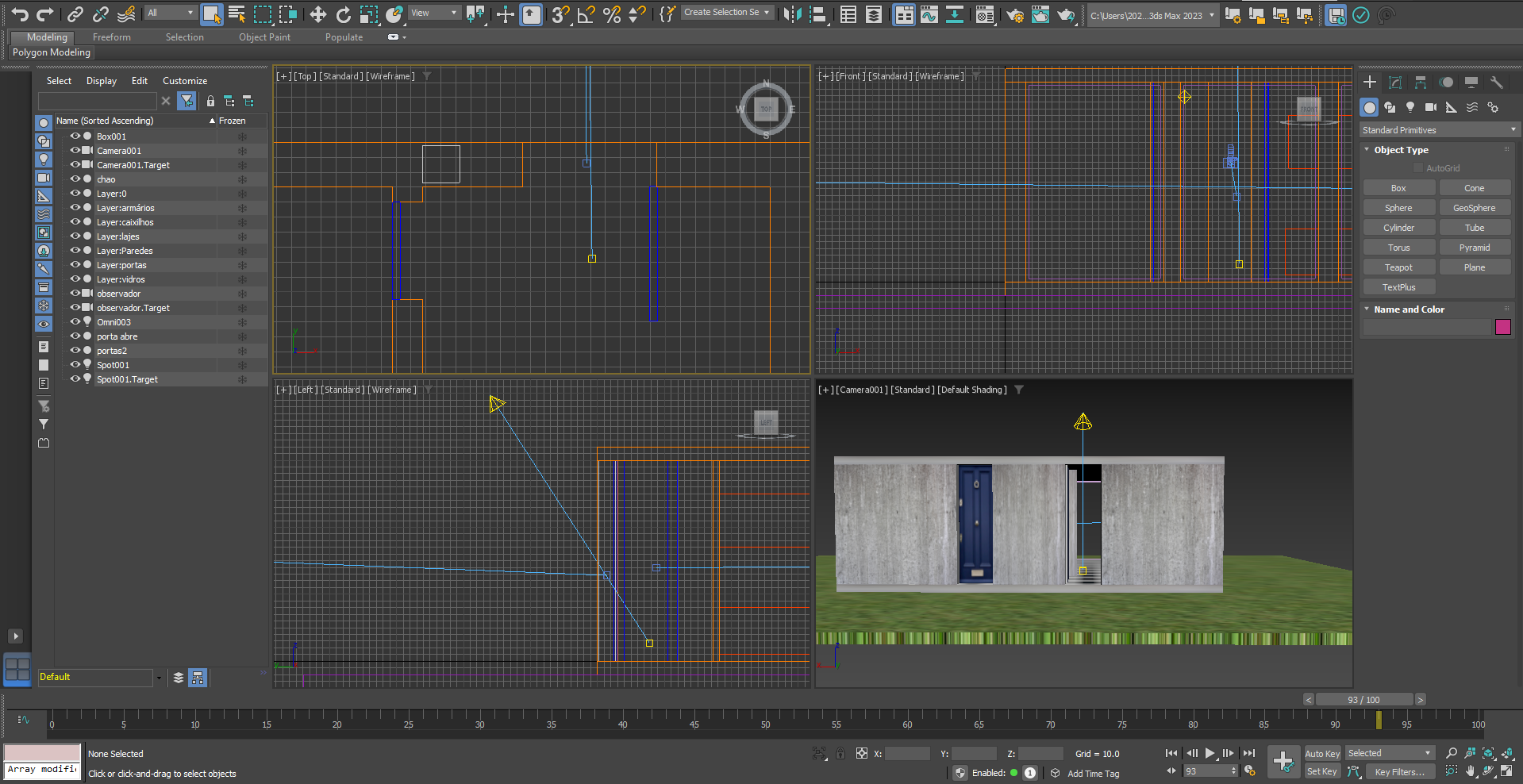Switch to the Lights category icon

[x=1410, y=107]
